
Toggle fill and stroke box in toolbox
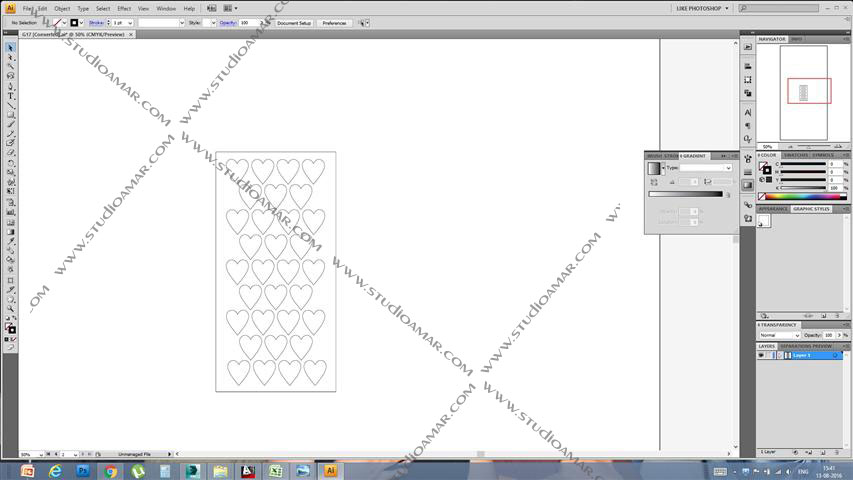10,328
